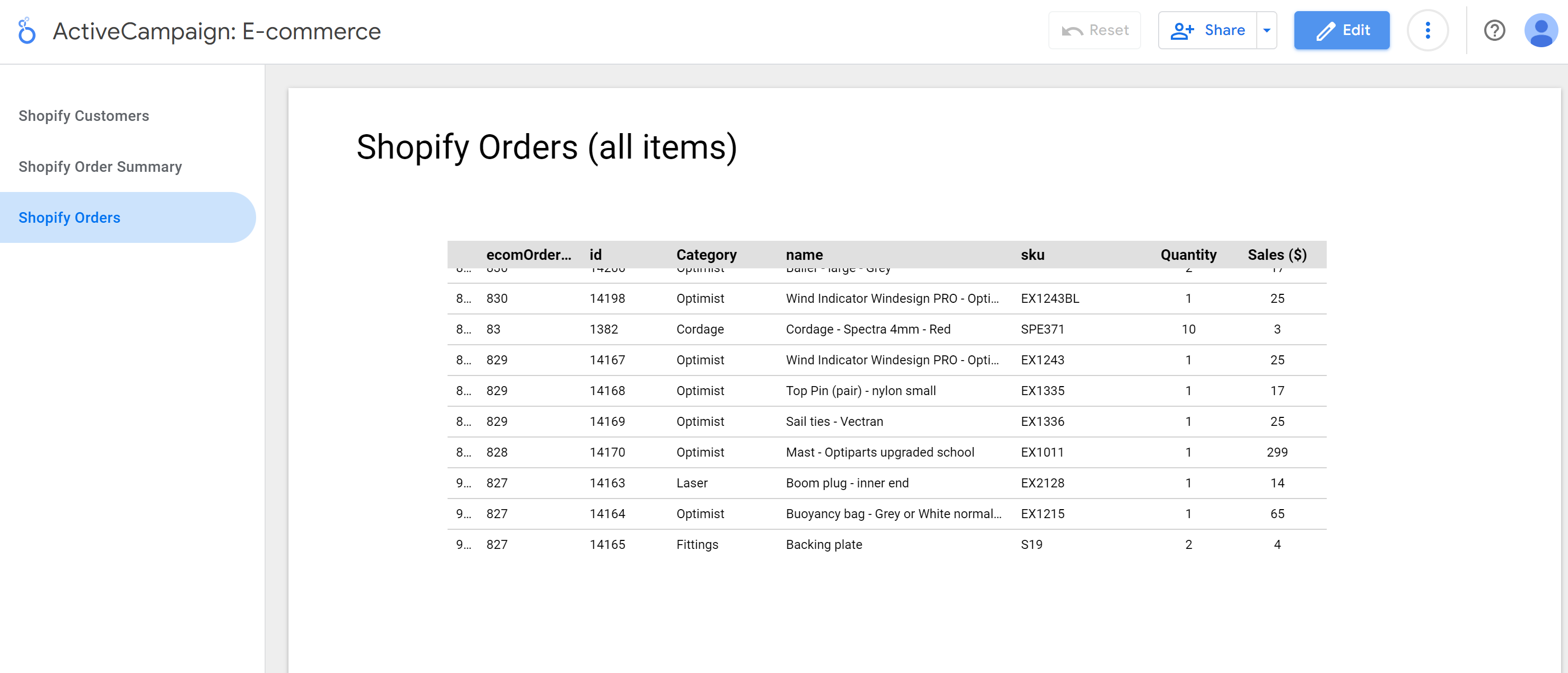Open the three-dot more options menu
Image resolution: width=1568 pixels, height=673 pixels.
click(1427, 30)
